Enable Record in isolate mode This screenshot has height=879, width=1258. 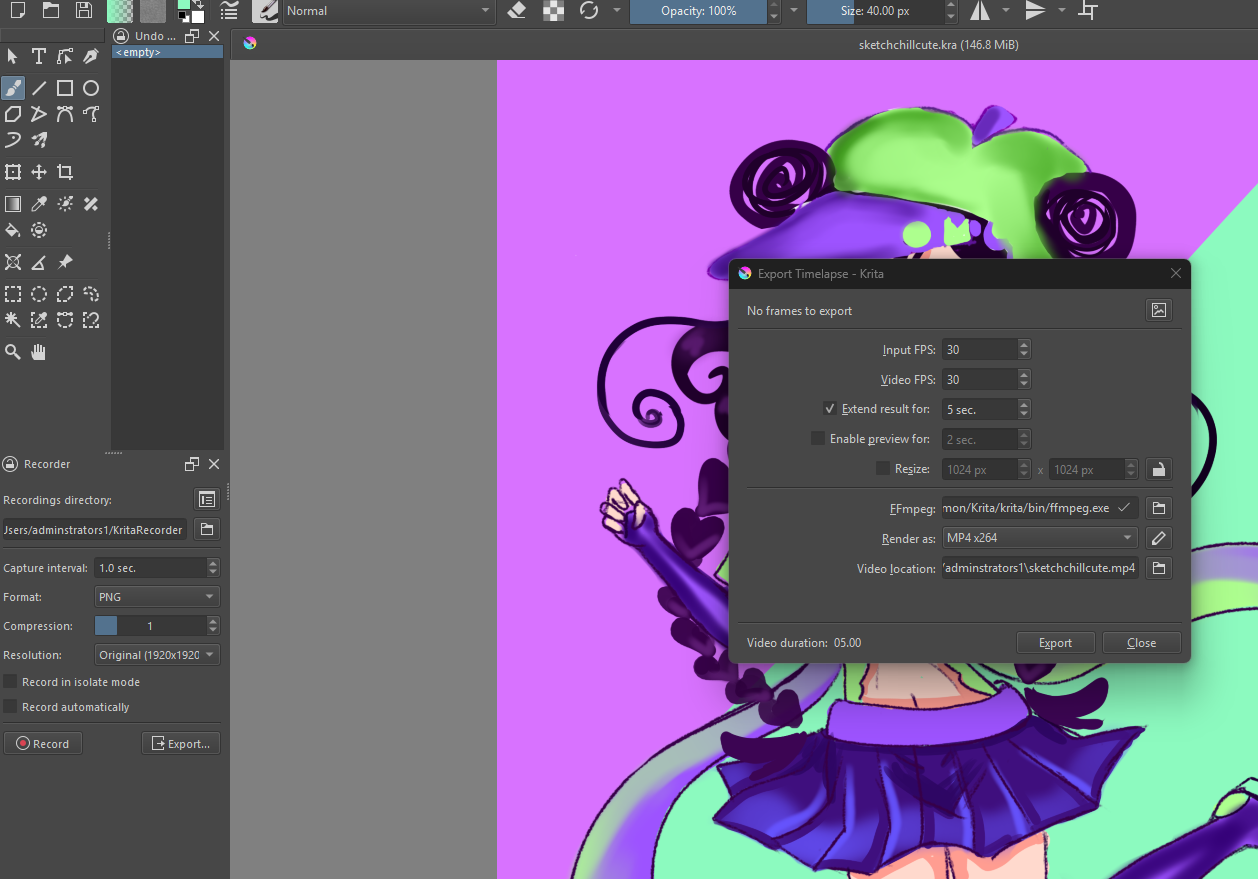[11, 682]
